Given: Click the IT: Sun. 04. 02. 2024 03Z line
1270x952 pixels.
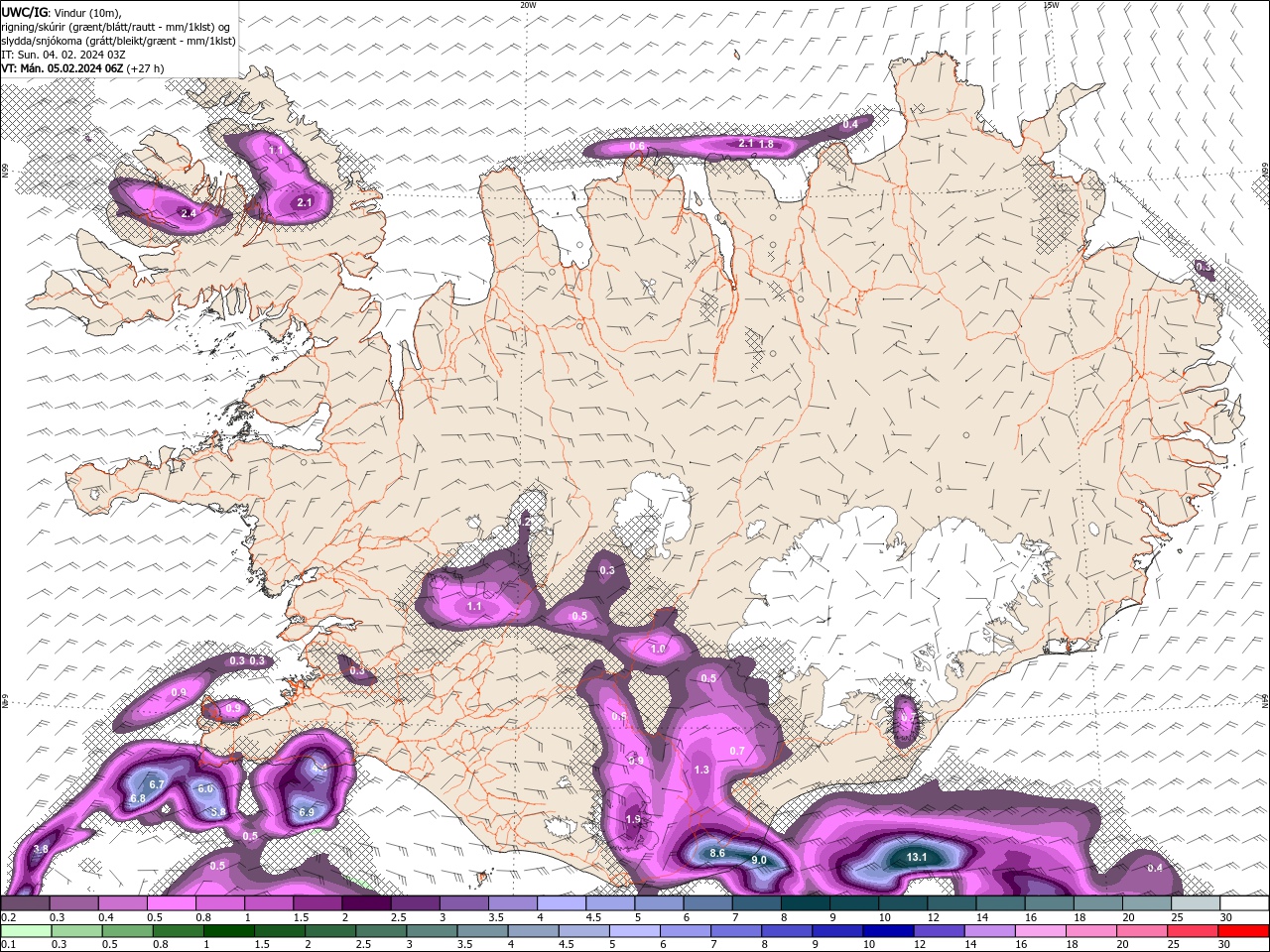Looking at the screenshot, I should 63,55.
